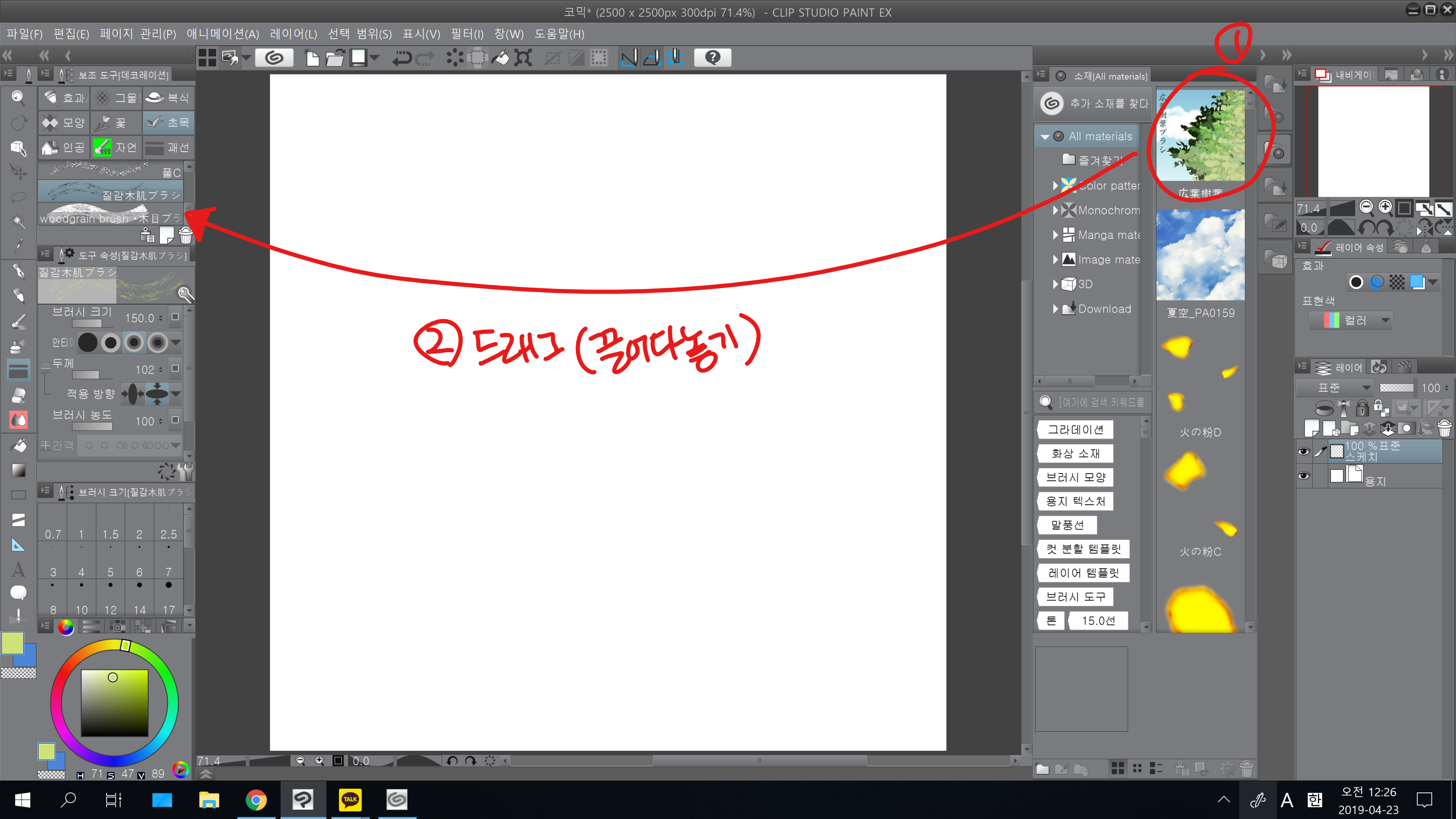
Task: Click the New file toolbar icon
Action: click(x=312, y=58)
